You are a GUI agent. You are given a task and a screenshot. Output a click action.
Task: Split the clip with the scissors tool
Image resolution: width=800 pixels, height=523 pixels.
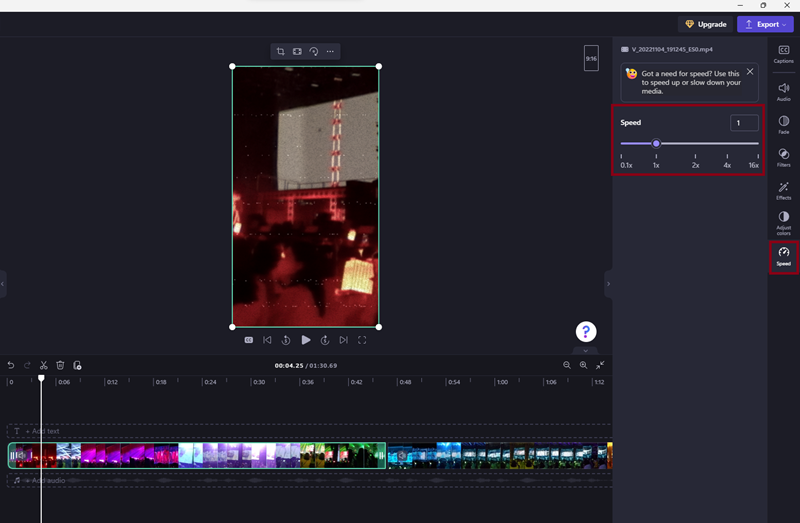pyautogui.click(x=44, y=365)
